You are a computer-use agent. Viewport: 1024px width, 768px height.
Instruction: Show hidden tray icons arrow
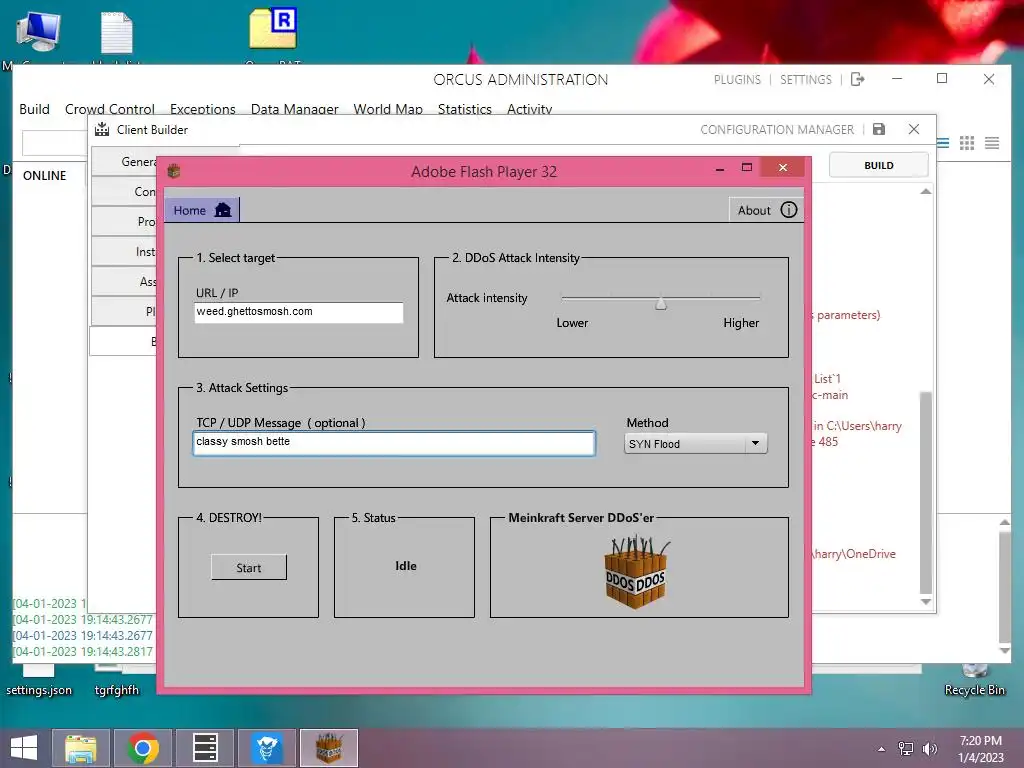point(882,749)
